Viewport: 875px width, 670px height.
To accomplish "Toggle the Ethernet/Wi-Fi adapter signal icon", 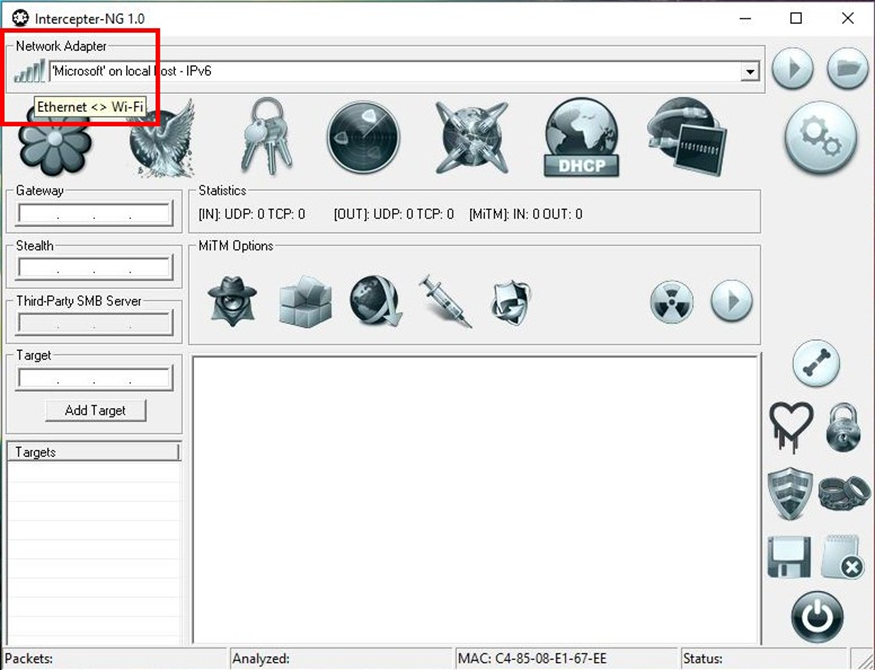I will tap(30, 71).
